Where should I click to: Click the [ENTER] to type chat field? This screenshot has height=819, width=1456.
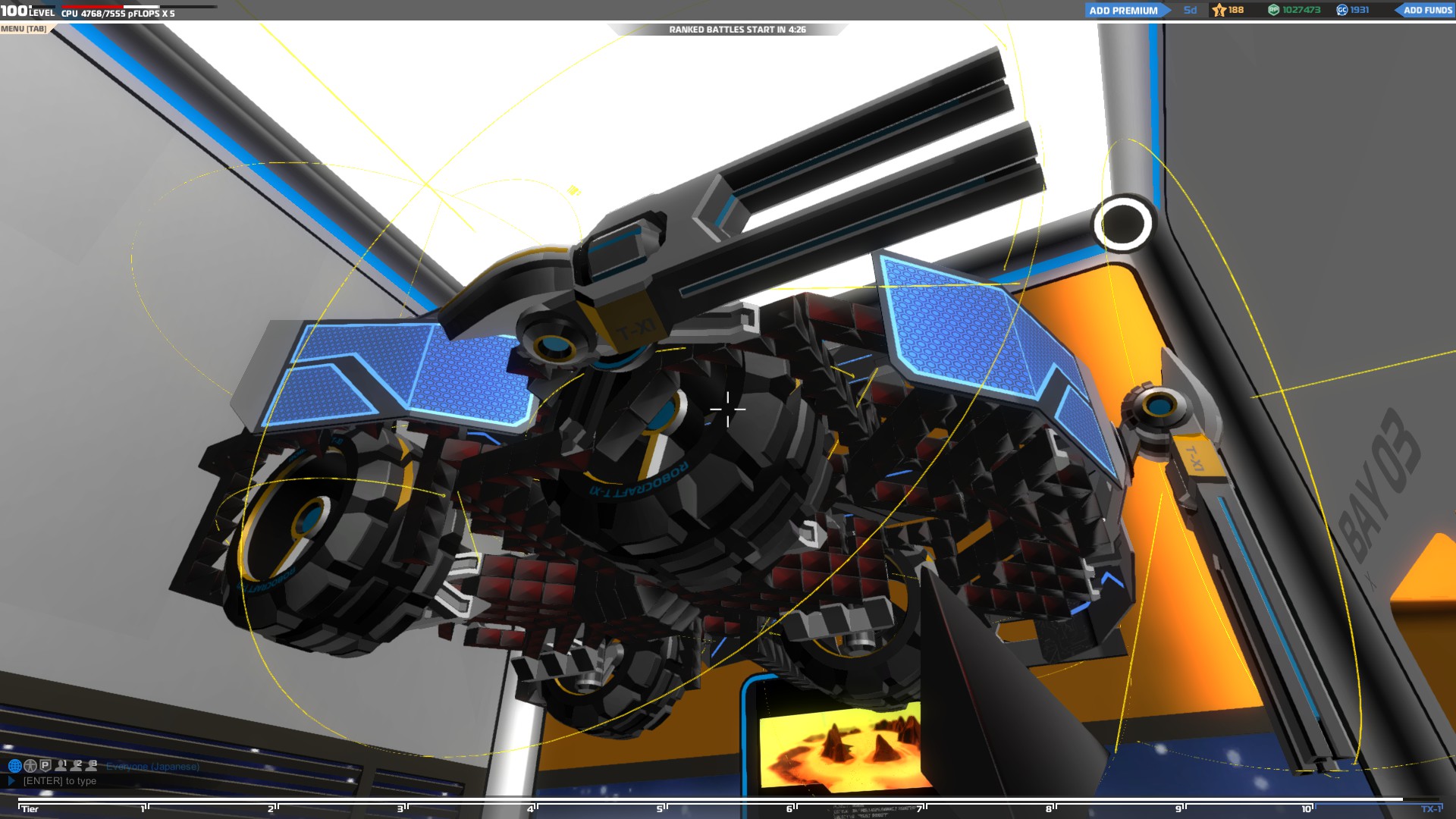coord(60,781)
